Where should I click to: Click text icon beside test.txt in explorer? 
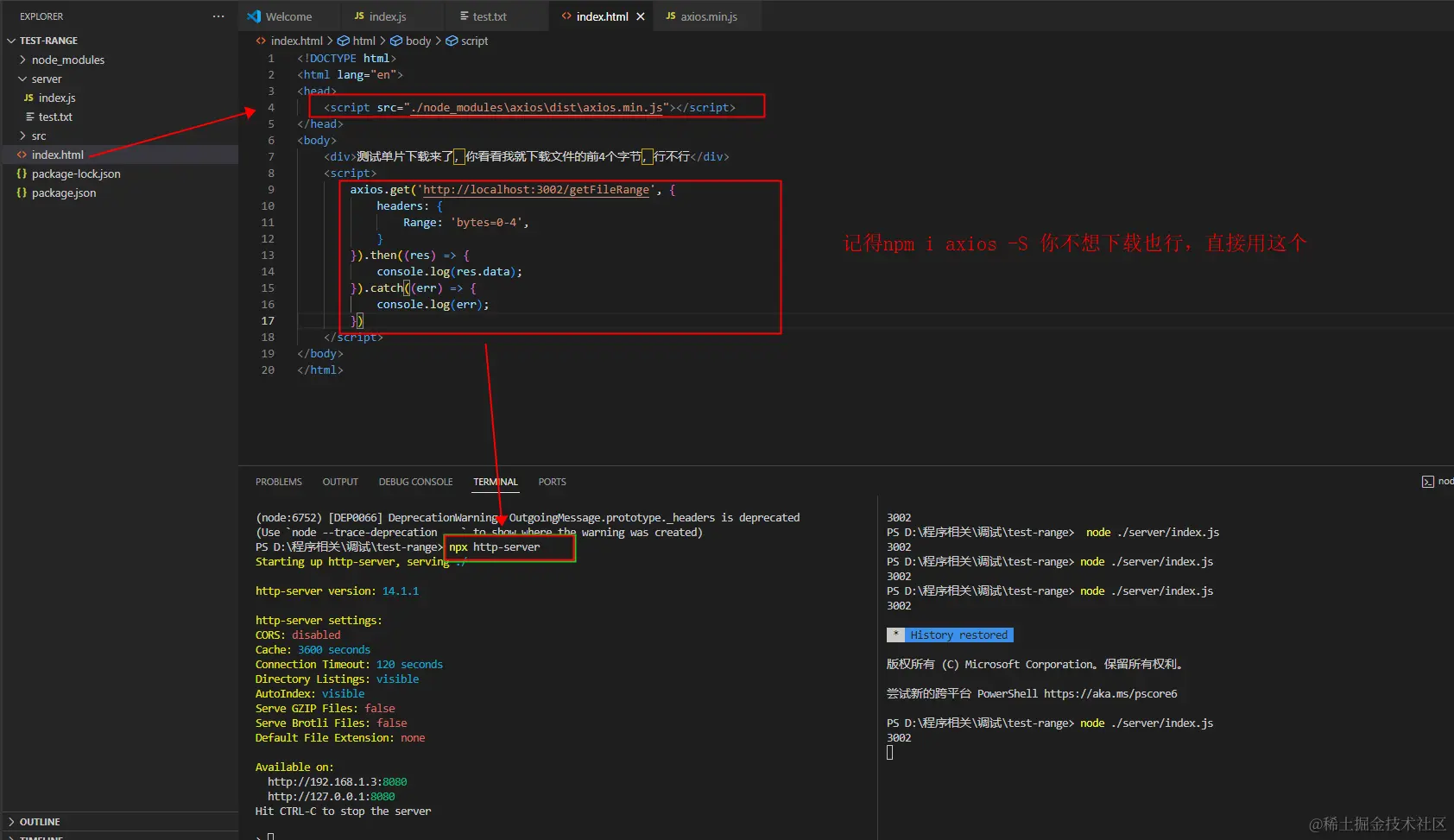pos(30,117)
